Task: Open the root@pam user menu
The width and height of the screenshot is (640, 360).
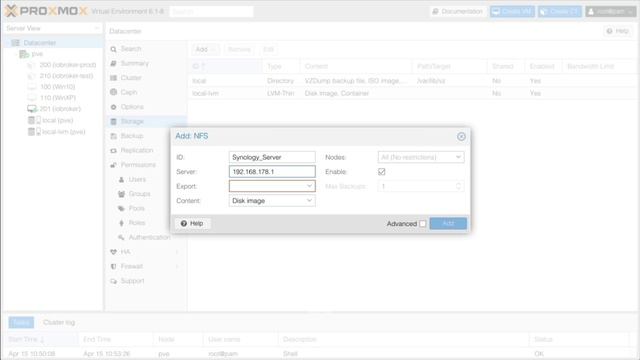Action: [x=611, y=11]
